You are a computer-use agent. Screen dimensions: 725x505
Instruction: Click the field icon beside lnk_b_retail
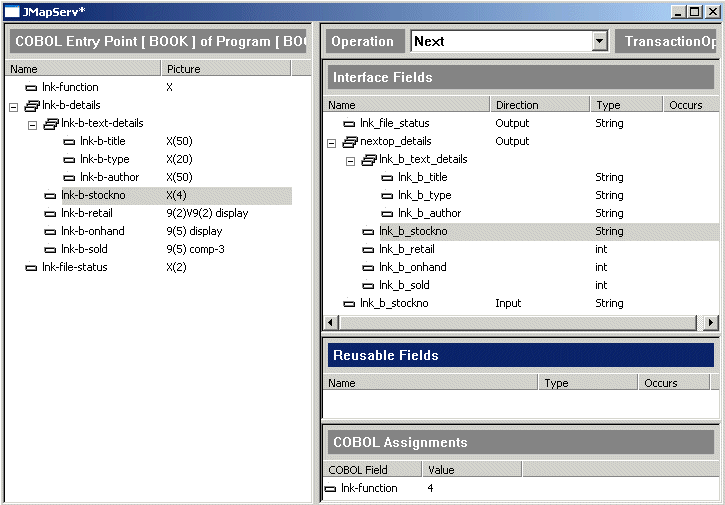[368, 250]
